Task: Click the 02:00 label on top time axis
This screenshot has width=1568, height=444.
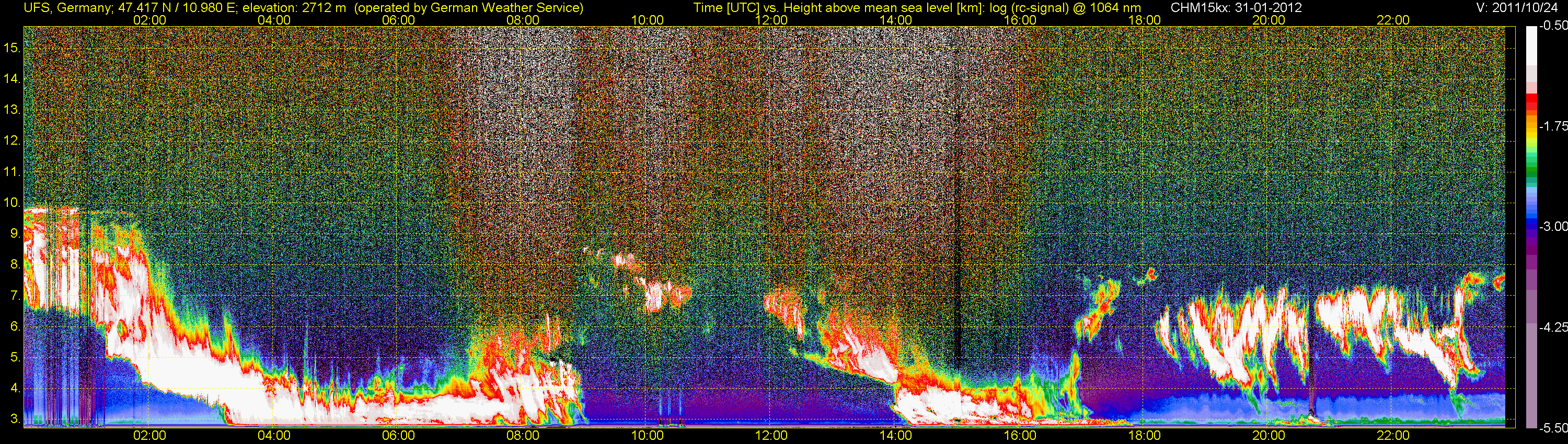Action: click(x=149, y=20)
